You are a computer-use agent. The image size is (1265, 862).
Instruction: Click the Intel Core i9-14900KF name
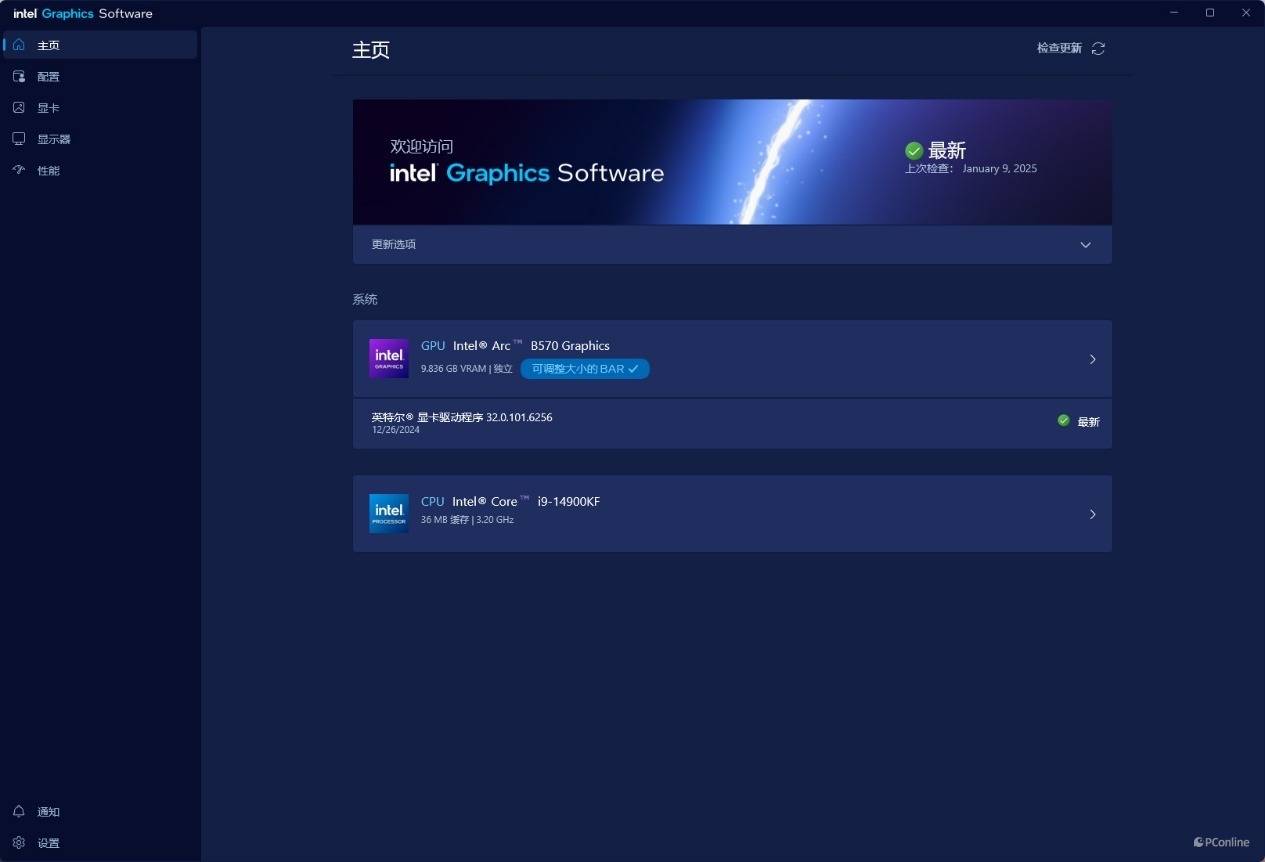525,502
